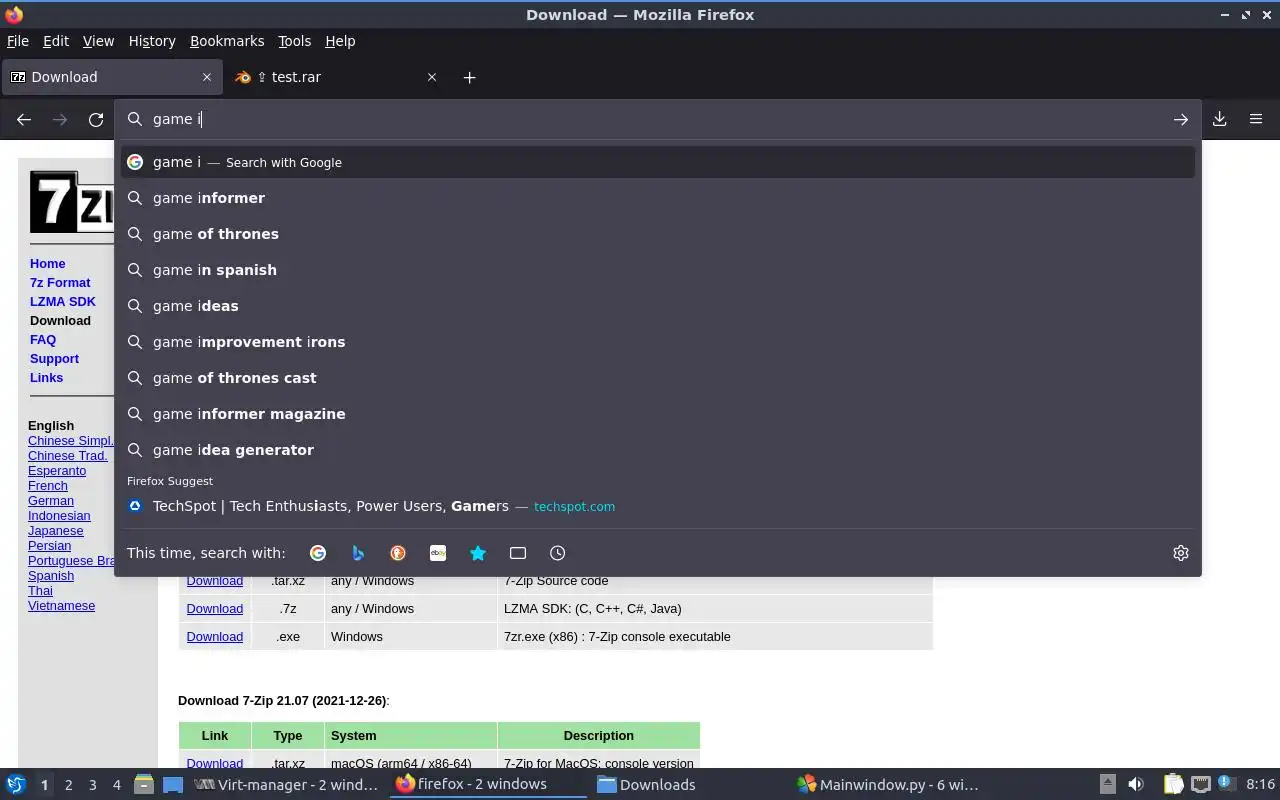Open the FAQ sidebar link
This screenshot has height=800, width=1280.
pos(43,340)
